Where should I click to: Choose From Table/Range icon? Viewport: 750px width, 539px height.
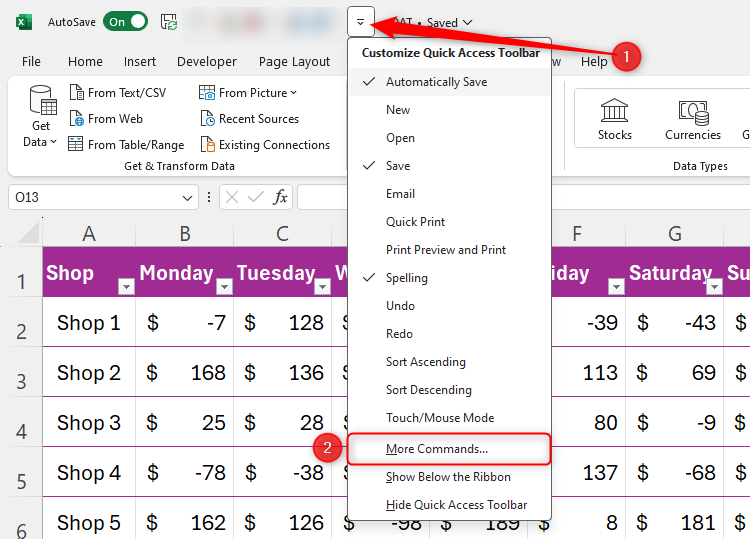[77, 145]
